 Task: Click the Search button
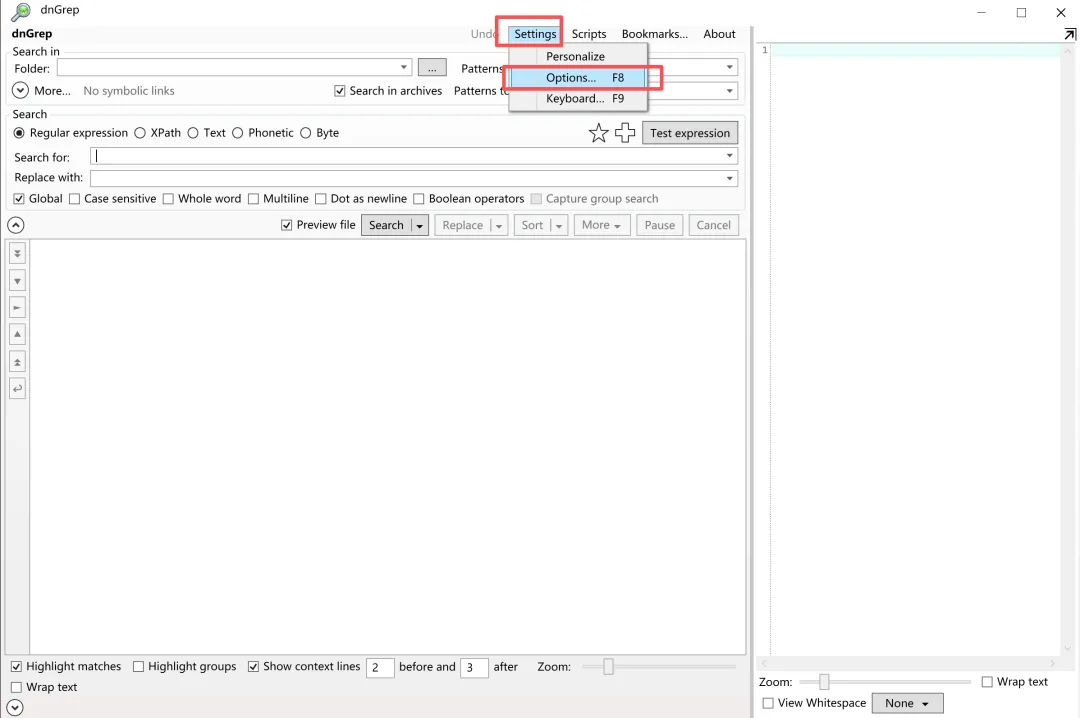pos(386,225)
